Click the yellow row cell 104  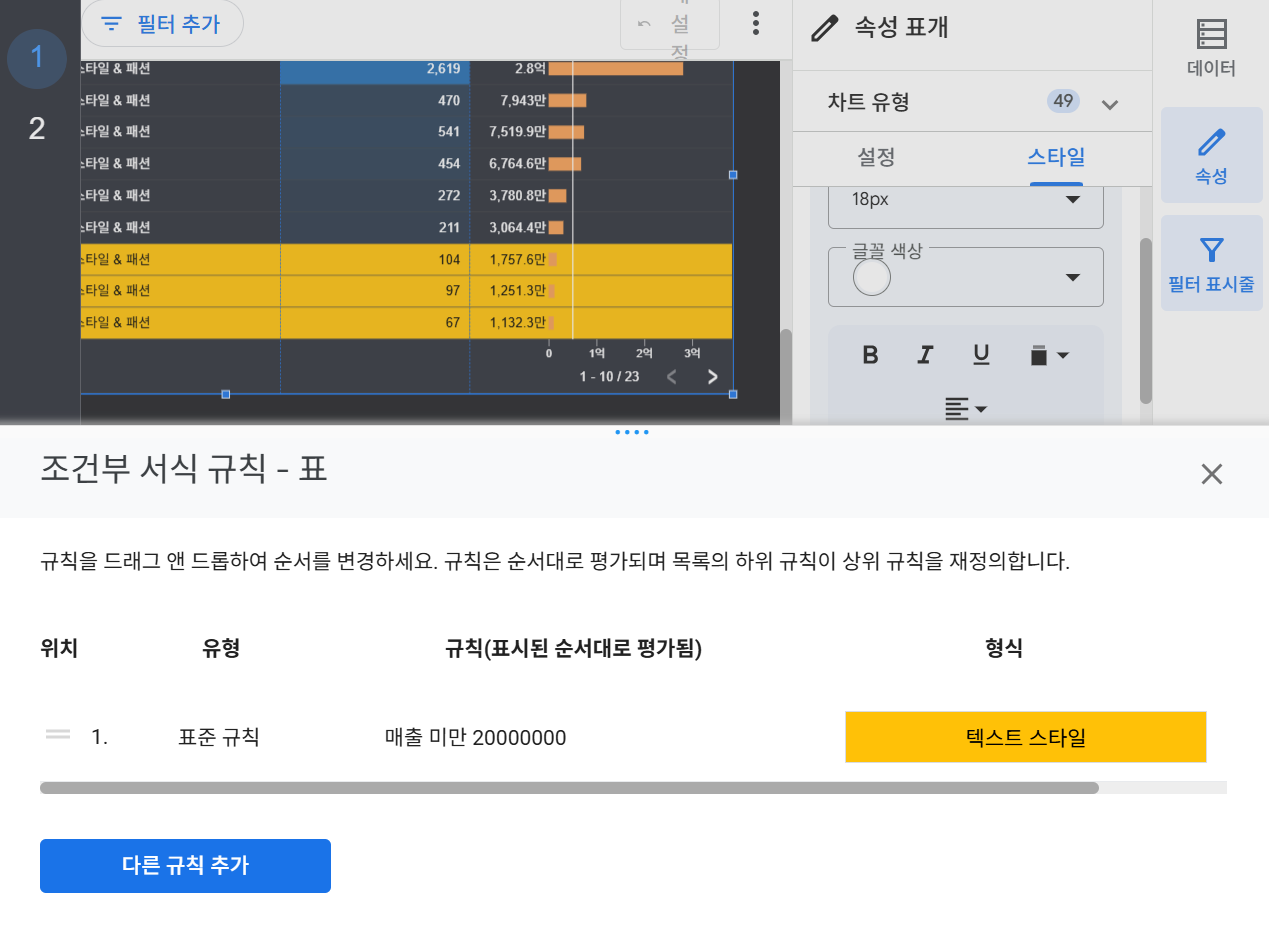coord(449,259)
